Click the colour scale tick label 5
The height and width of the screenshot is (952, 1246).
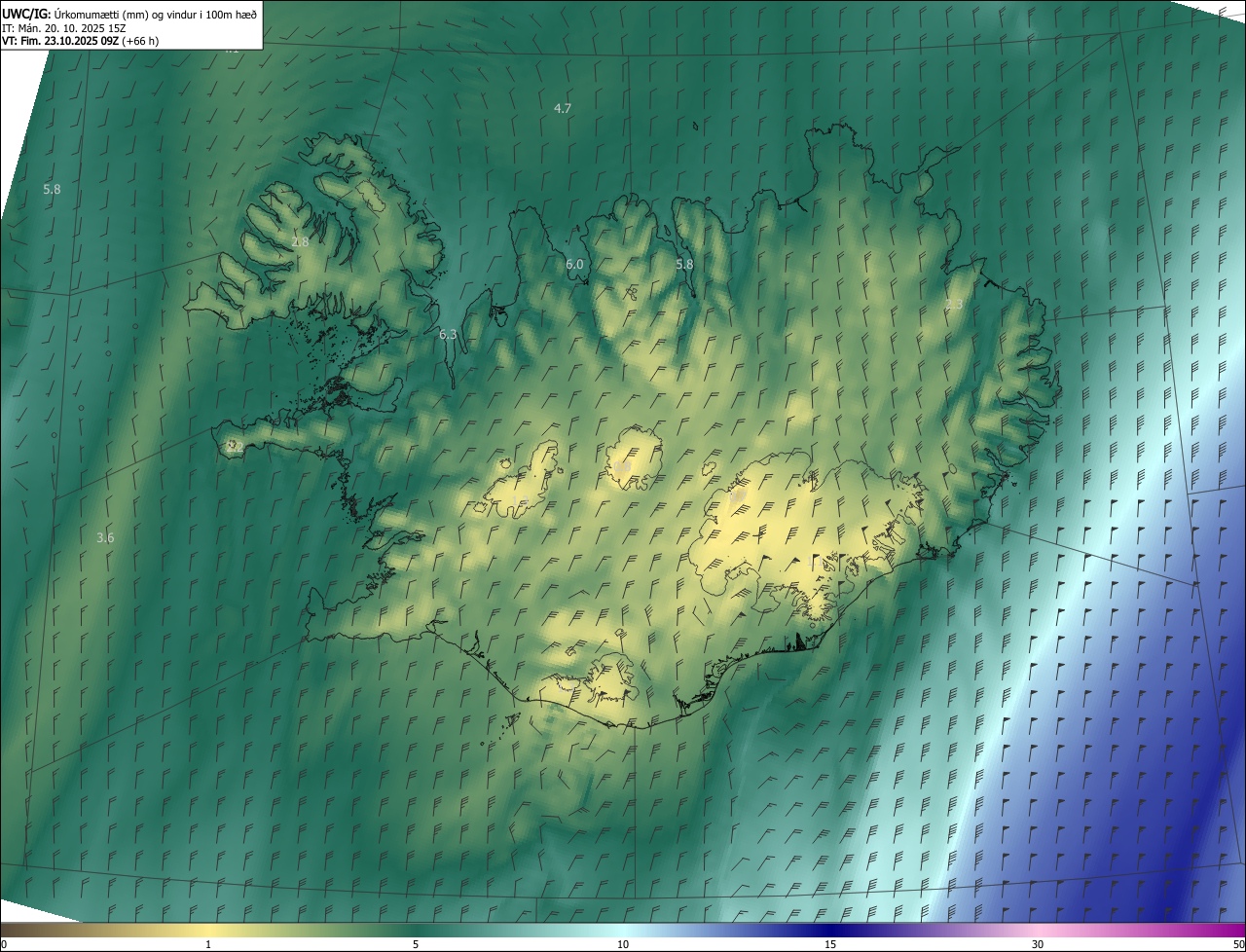416,944
